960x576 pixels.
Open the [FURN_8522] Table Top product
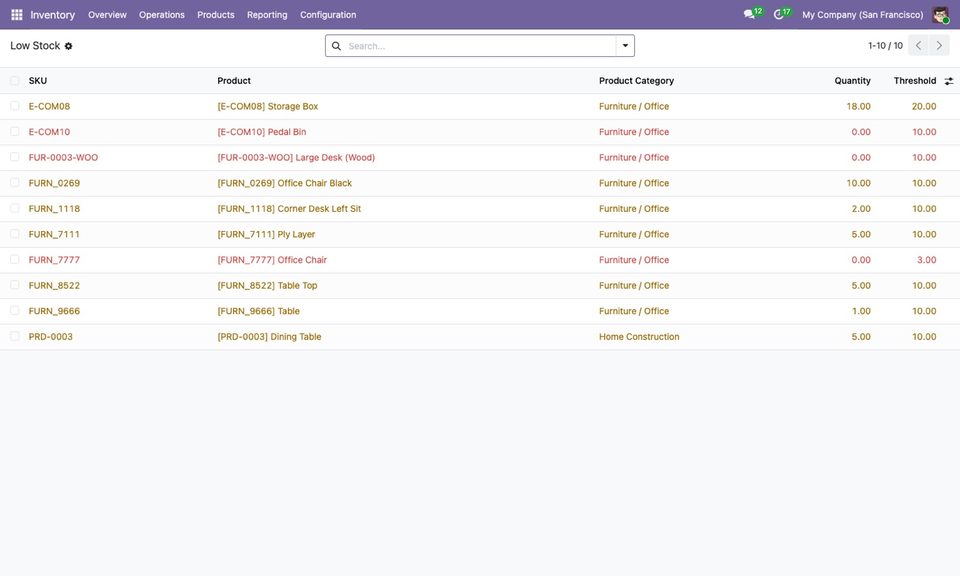pyautogui.click(x=267, y=285)
